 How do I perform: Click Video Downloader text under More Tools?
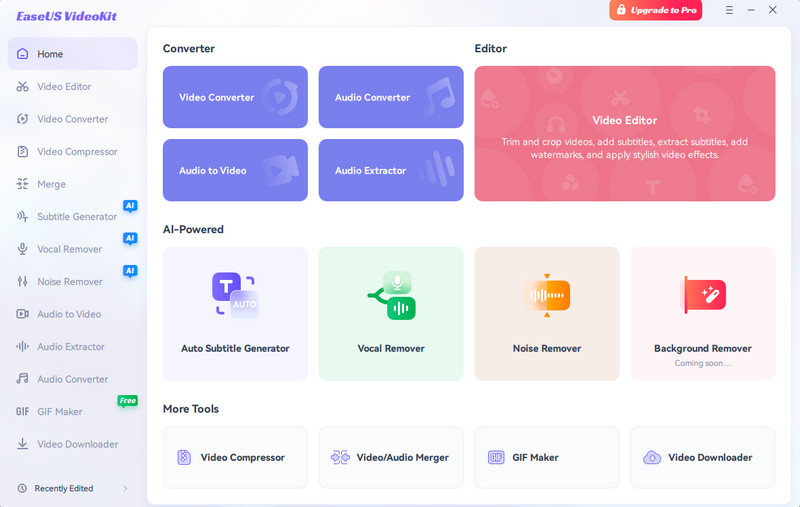710,458
